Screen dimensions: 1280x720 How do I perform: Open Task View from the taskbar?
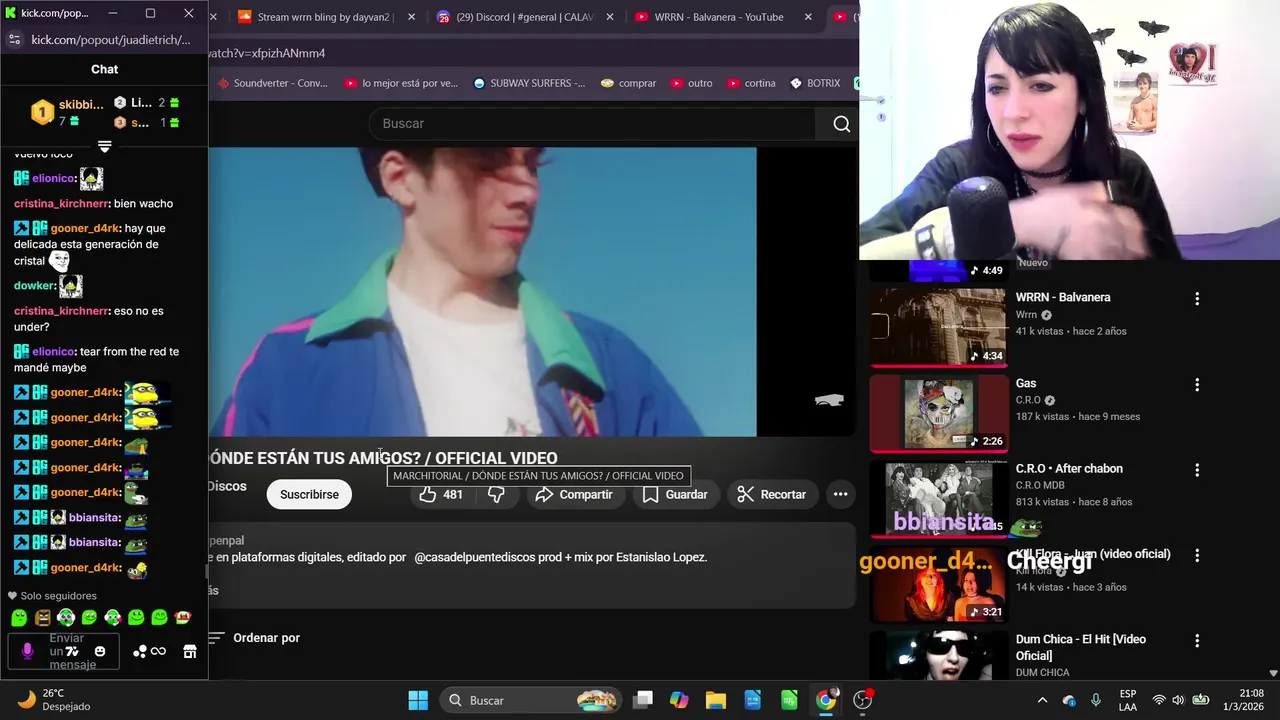pyautogui.click(x=643, y=700)
